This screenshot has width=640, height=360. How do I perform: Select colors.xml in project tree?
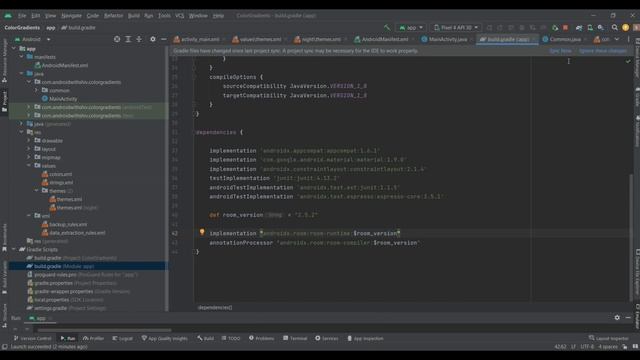pos(57,174)
